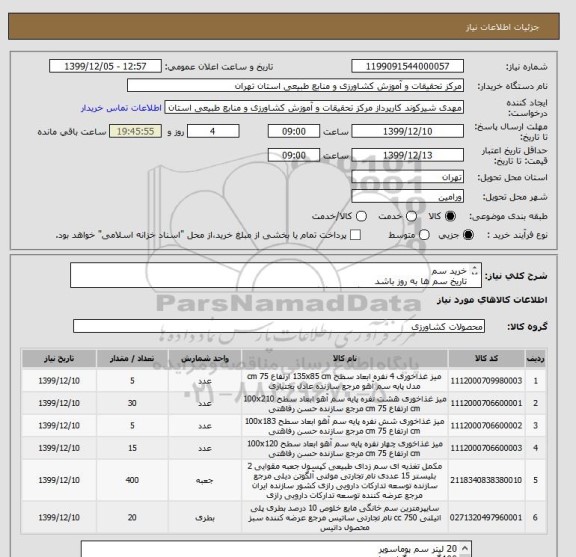Click the remaining days field showing 4

213,131
